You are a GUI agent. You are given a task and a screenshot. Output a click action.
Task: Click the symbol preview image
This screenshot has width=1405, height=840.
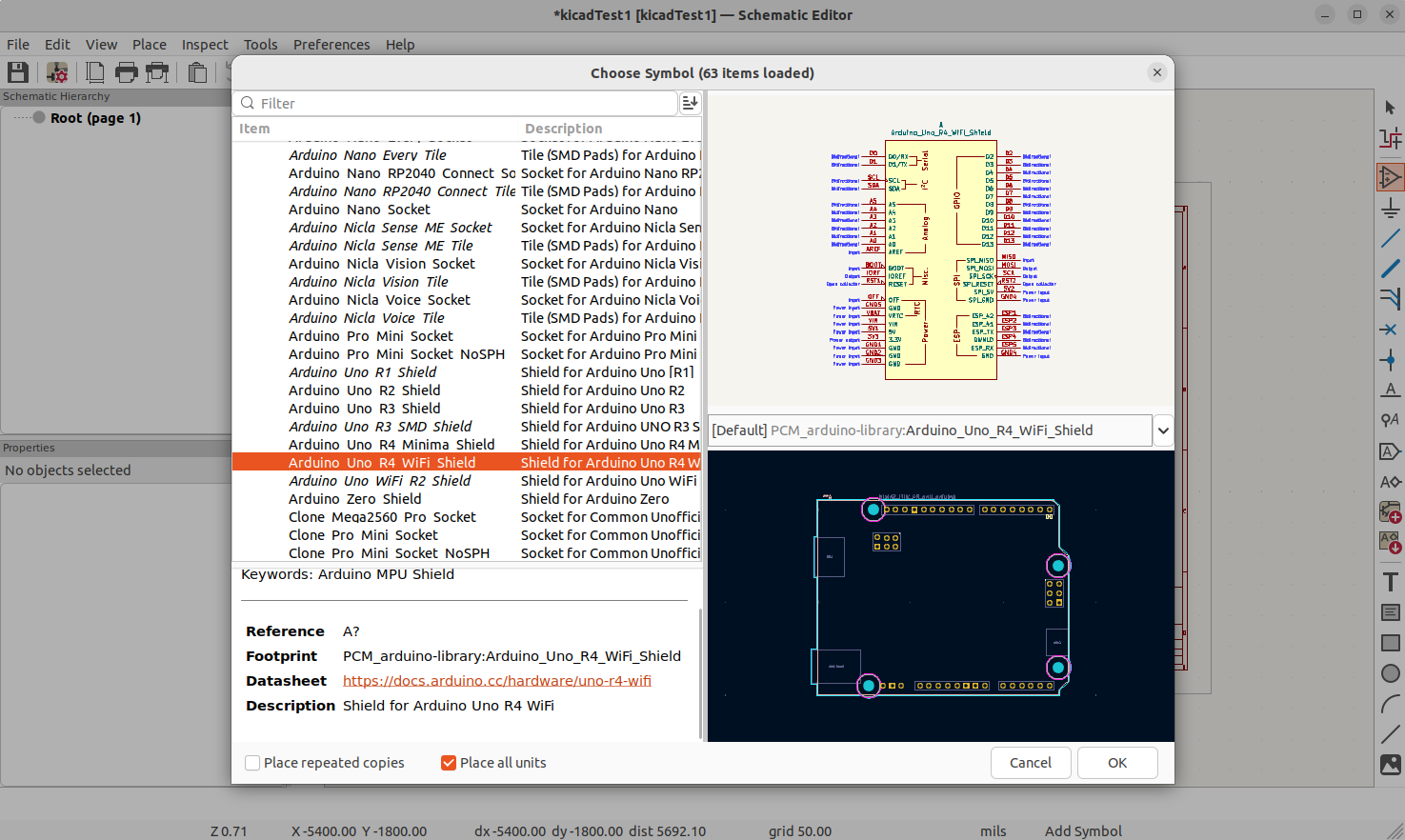pos(941,250)
